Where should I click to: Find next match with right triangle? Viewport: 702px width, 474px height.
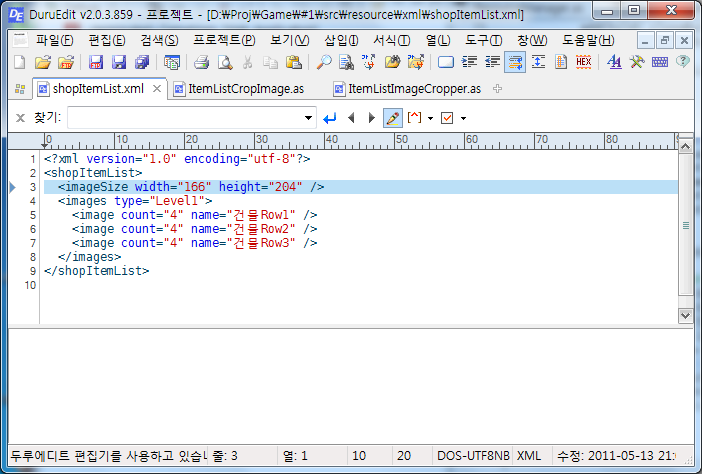click(371, 118)
